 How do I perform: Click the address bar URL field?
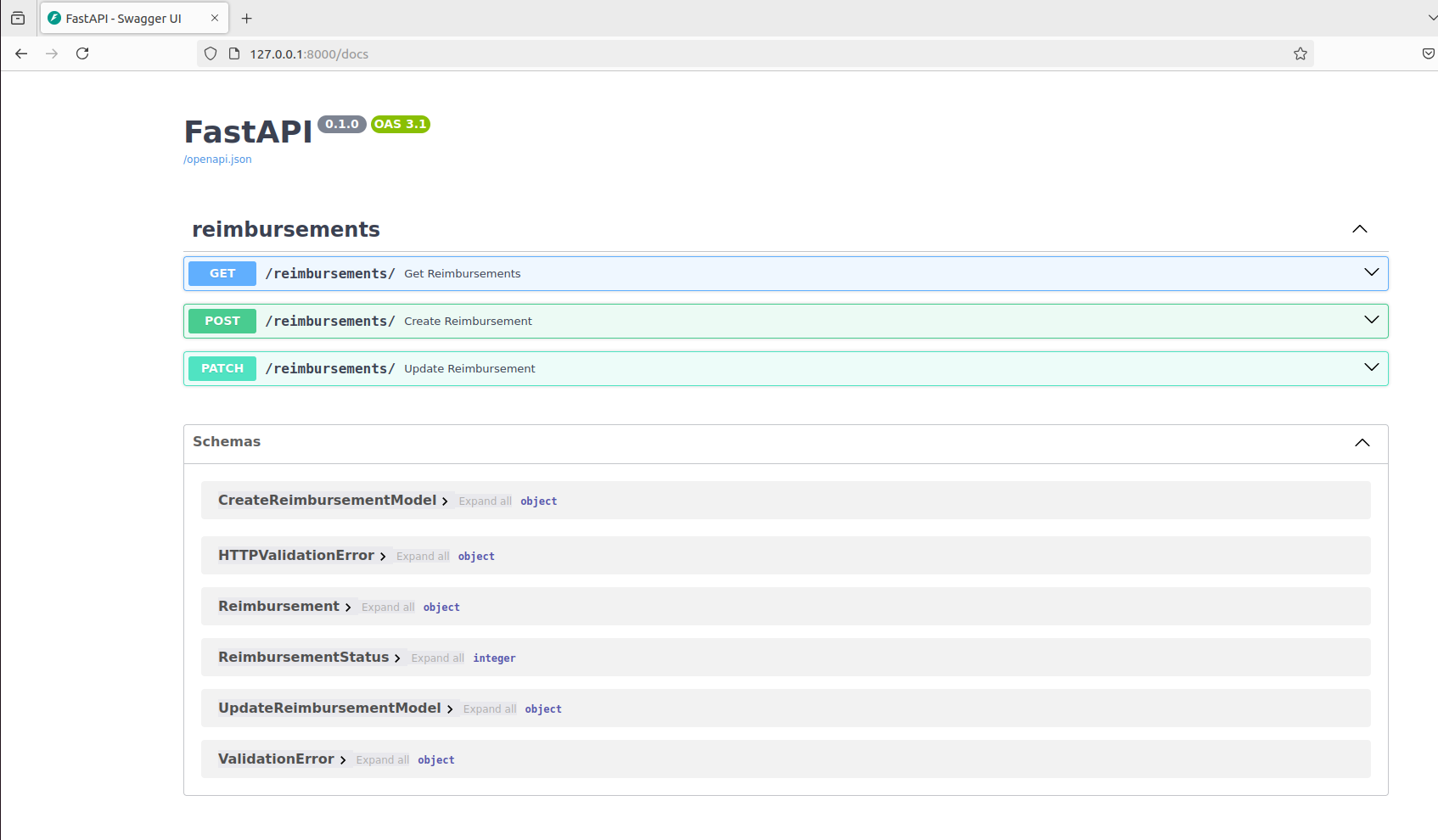[x=756, y=53]
